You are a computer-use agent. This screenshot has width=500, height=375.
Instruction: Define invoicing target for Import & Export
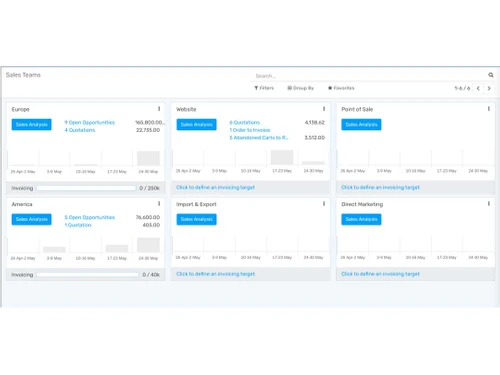(215, 274)
